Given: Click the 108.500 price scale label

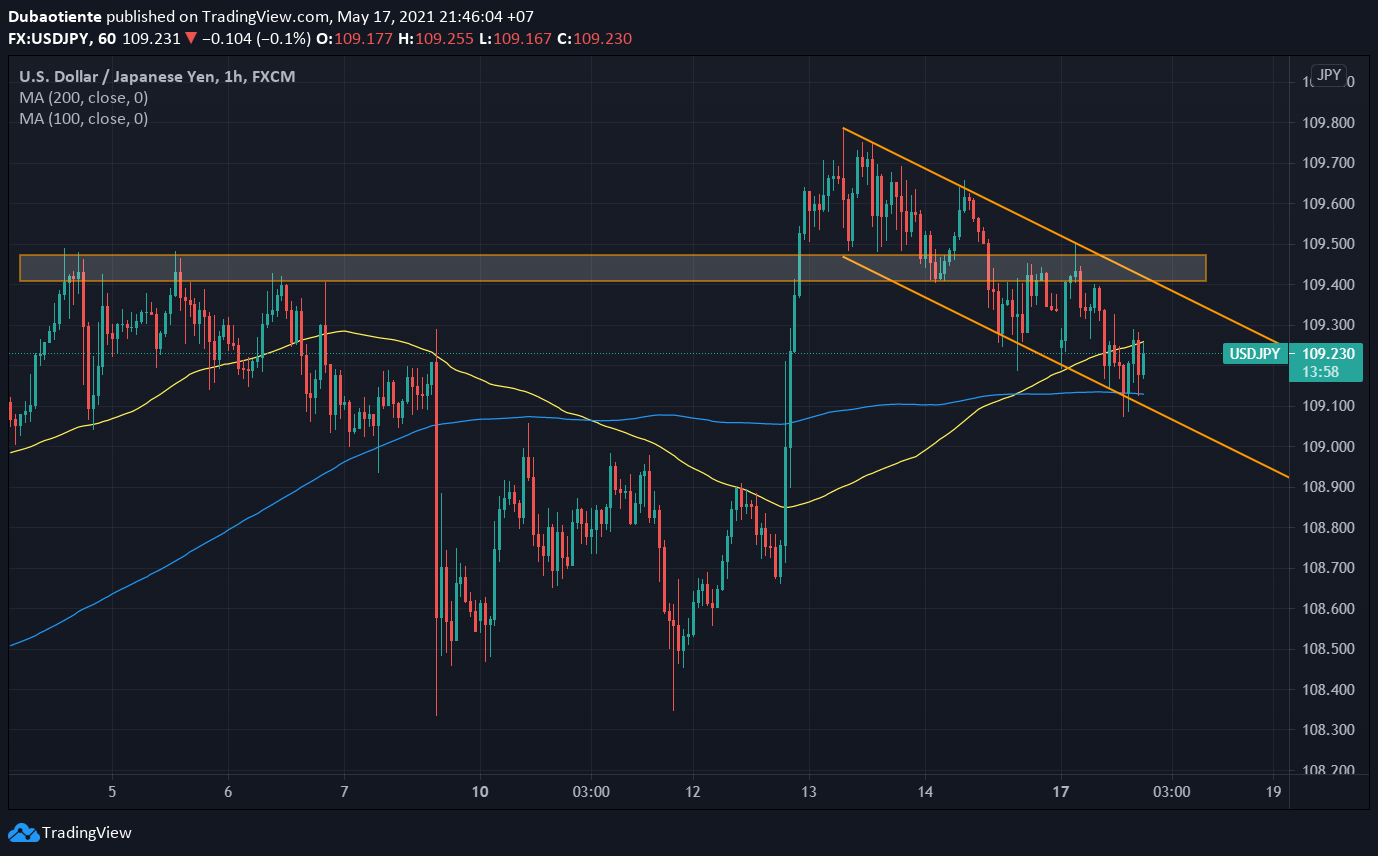Looking at the screenshot, I should click(1327, 649).
